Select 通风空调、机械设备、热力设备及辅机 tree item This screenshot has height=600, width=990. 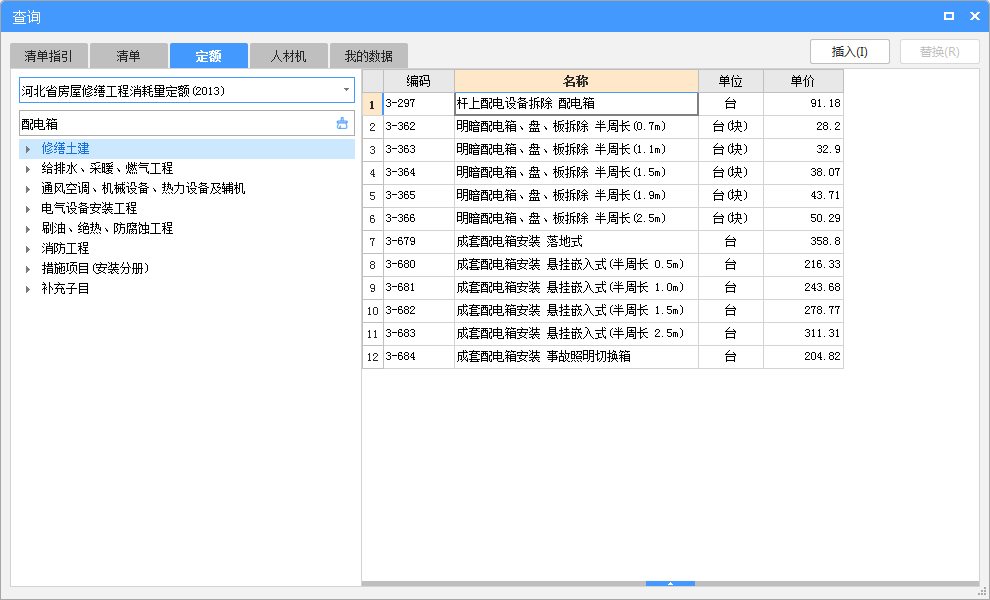point(143,189)
